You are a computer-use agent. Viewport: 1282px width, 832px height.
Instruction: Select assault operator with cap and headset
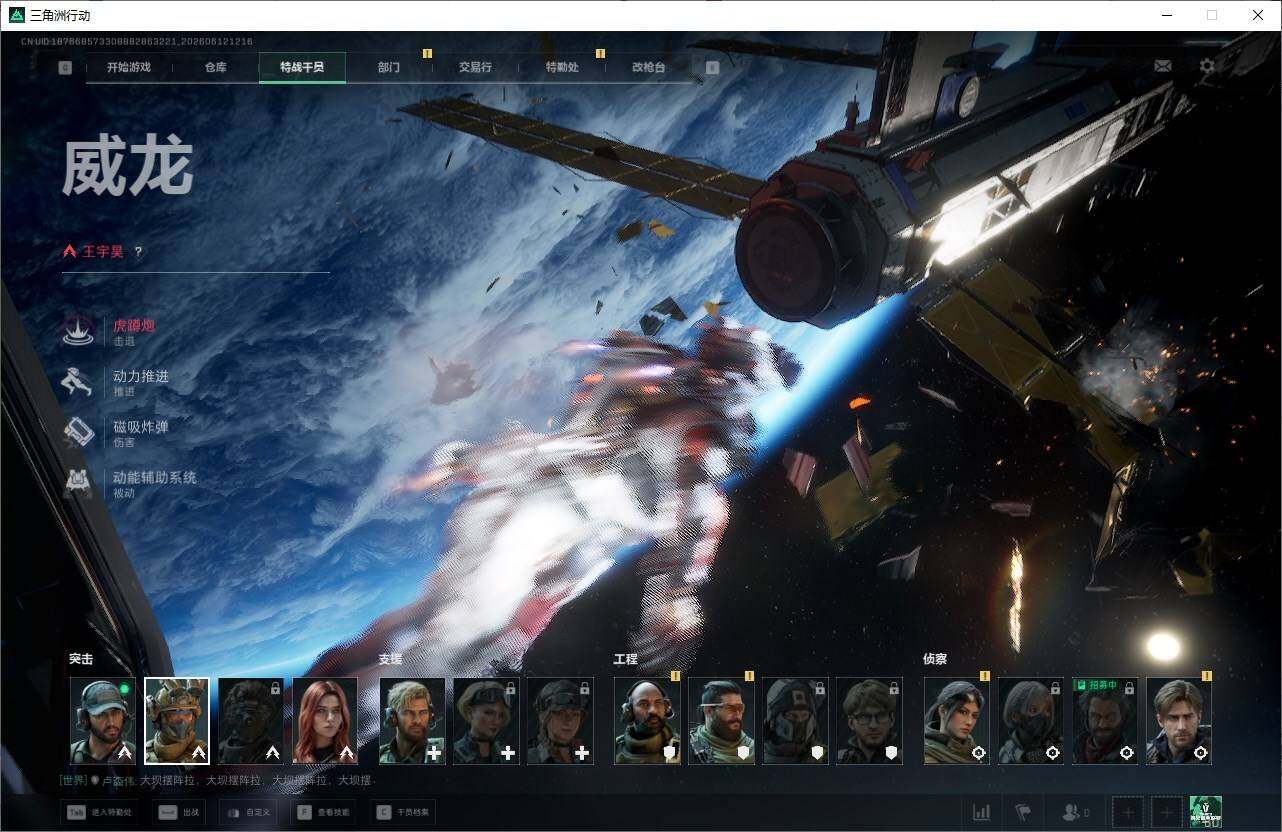103,721
